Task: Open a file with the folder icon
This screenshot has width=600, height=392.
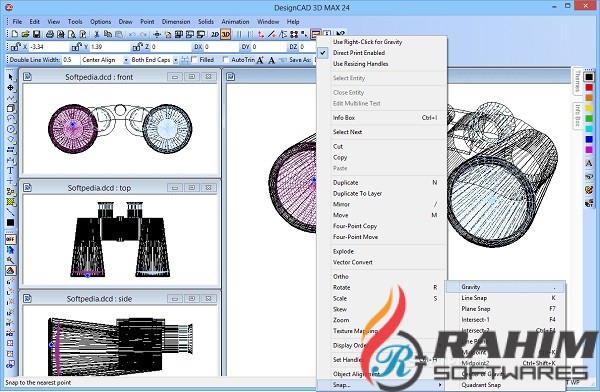Action: pos(25,34)
